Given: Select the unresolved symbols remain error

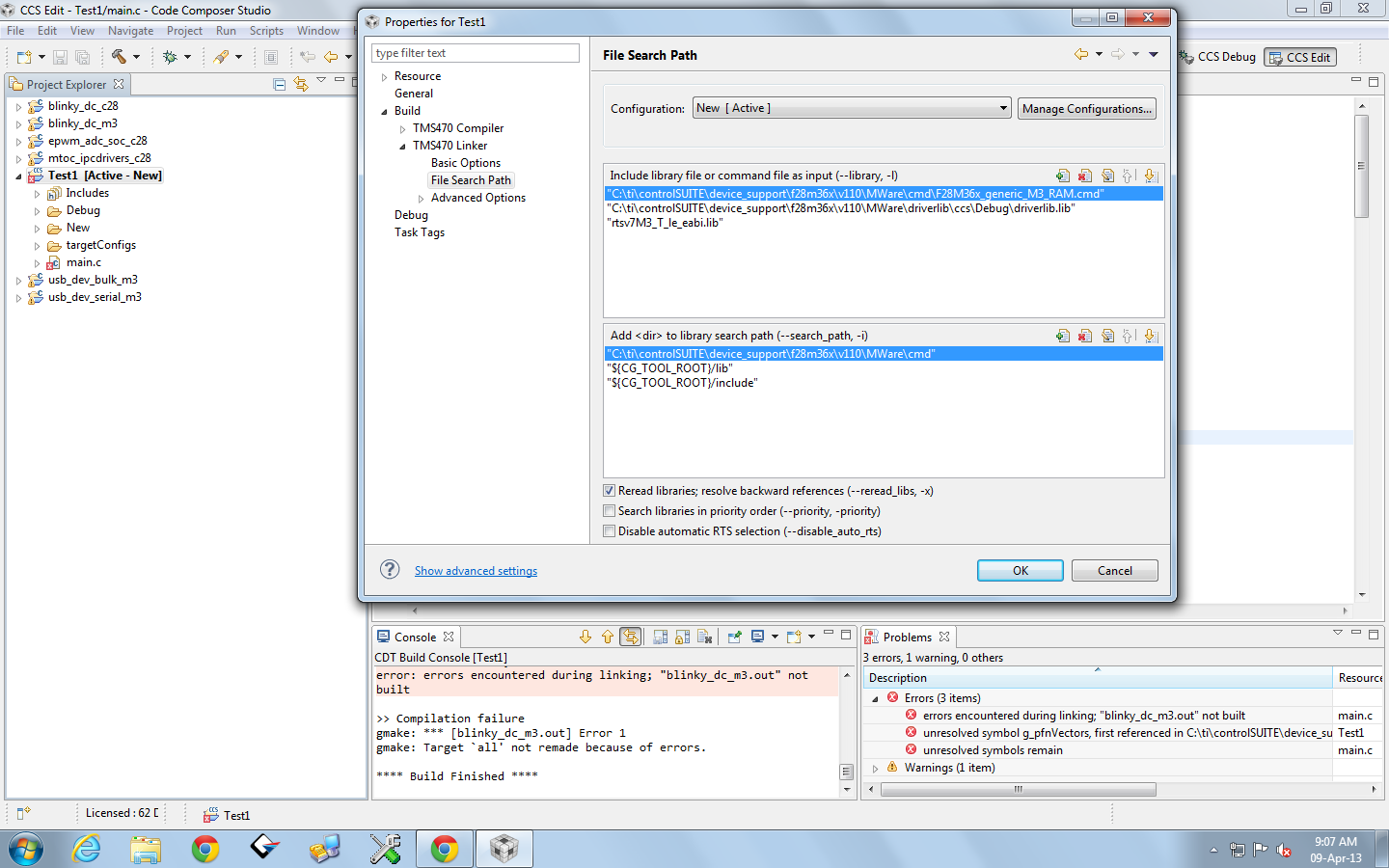Looking at the screenshot, I should pyautogui.click(x=993, y=750).
